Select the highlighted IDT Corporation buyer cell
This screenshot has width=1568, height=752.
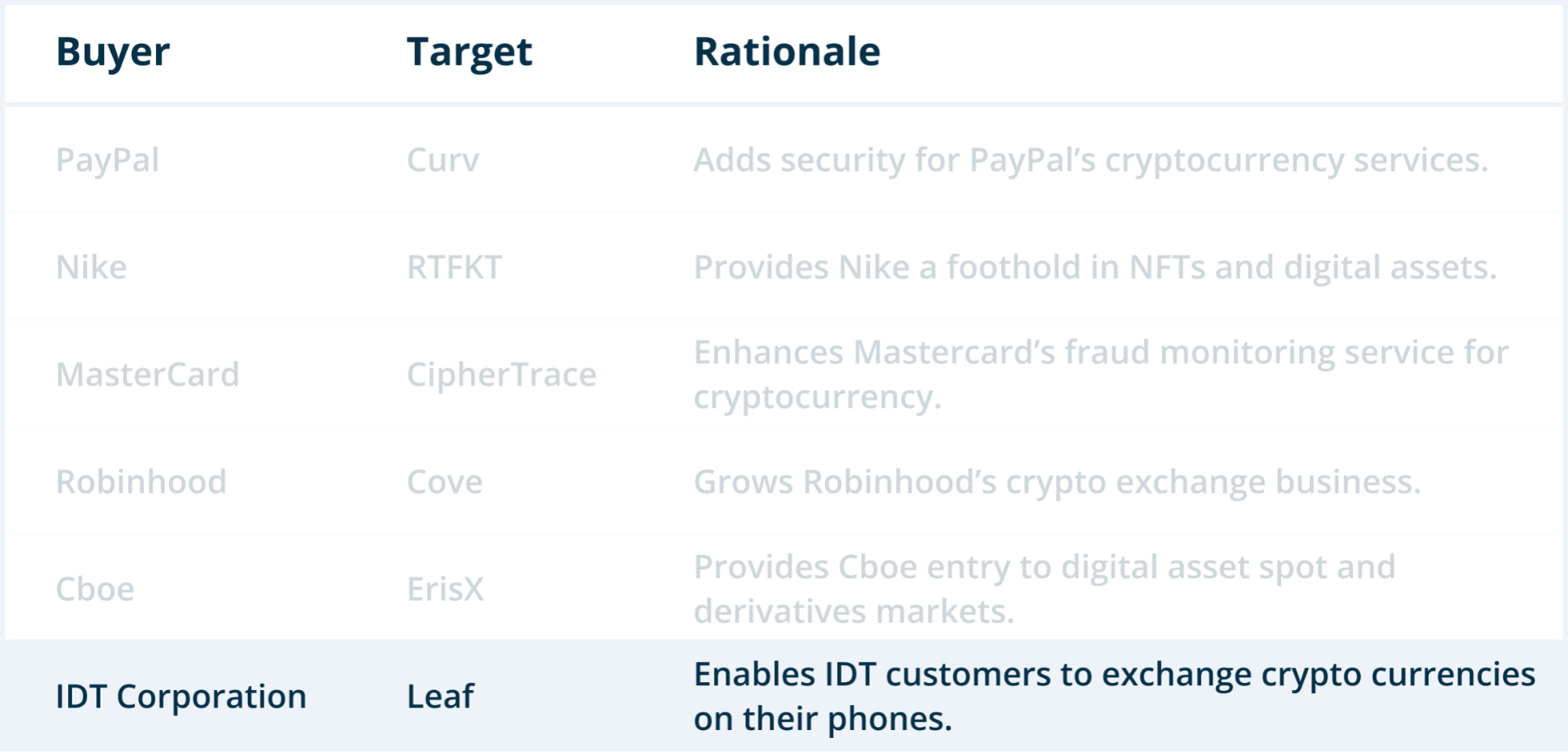tap(181, 696)
